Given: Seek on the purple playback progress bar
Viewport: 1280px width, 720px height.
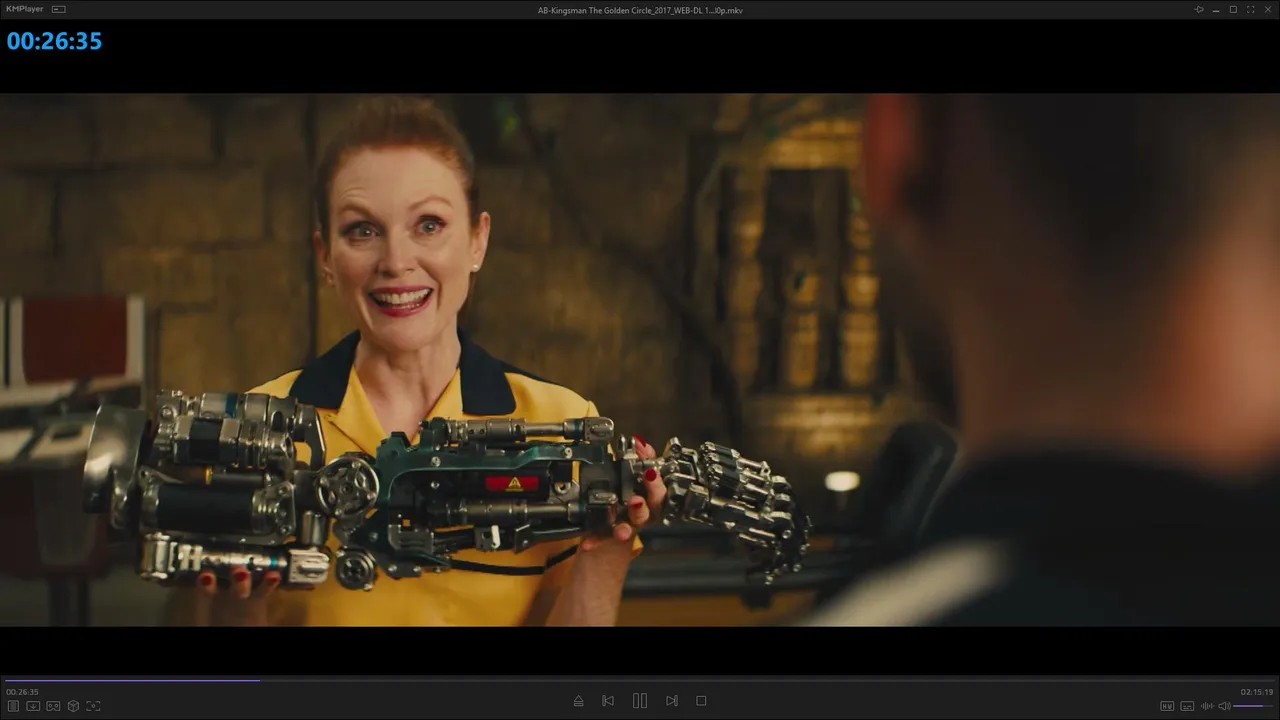Looking at the screenshot, I should tap(640, 680).
